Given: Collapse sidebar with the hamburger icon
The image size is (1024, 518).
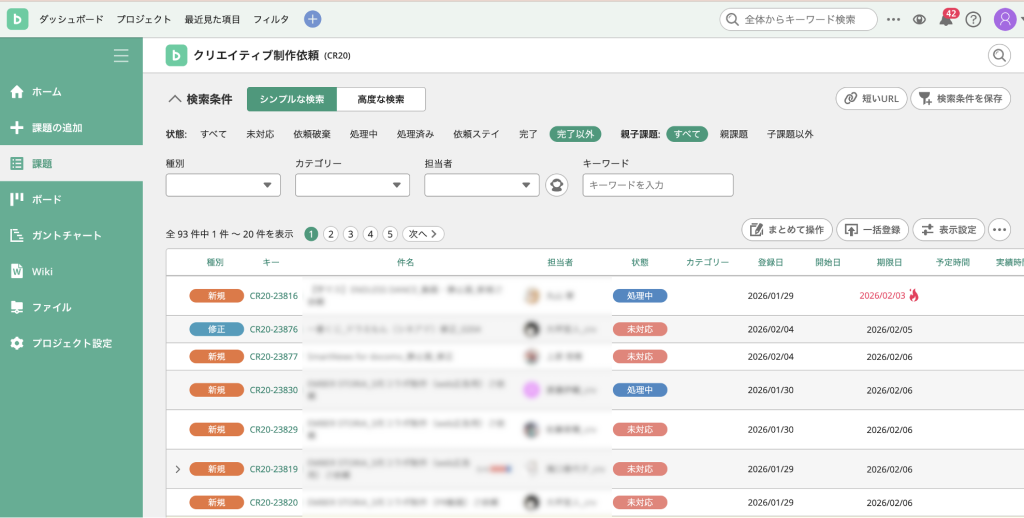Looking at the screenshot, I should (121, 56).
